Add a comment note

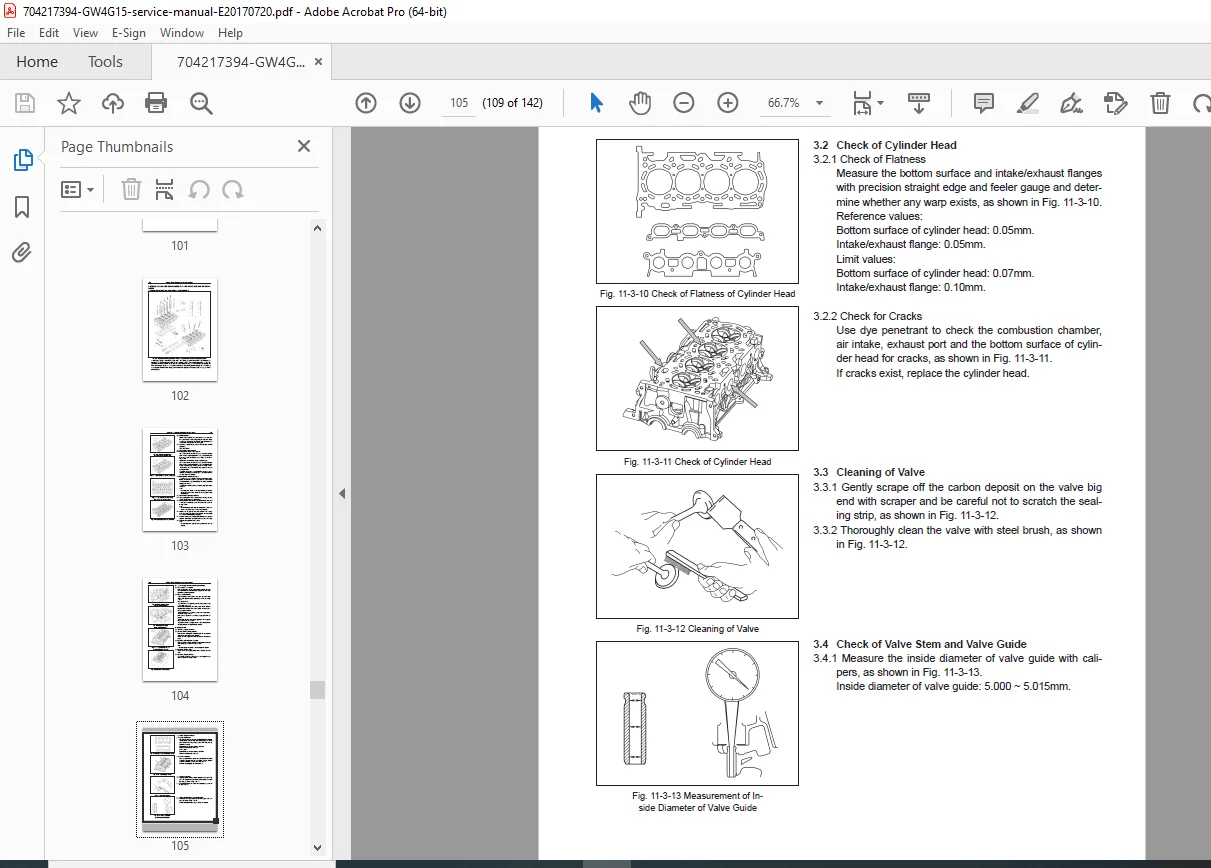click(x=984, y=103)
